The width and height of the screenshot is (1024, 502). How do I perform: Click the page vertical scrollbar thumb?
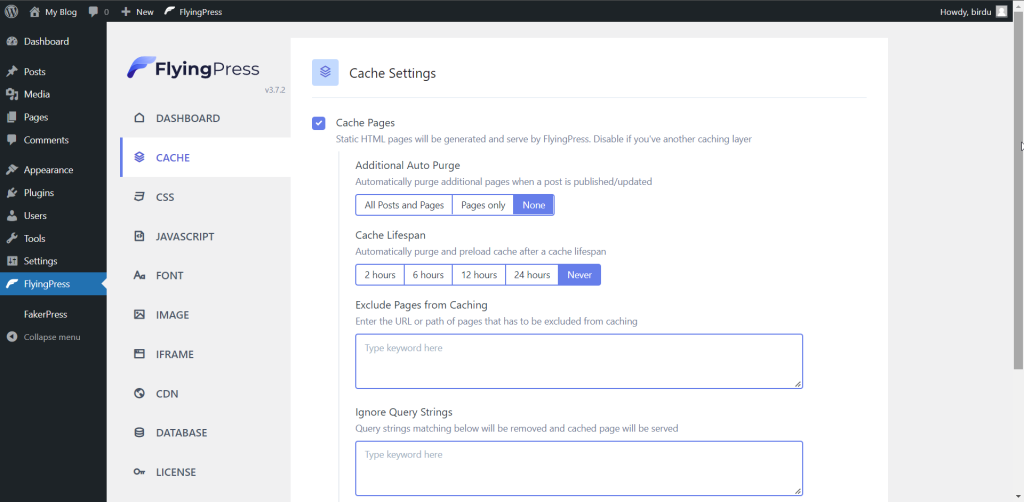1019,189
